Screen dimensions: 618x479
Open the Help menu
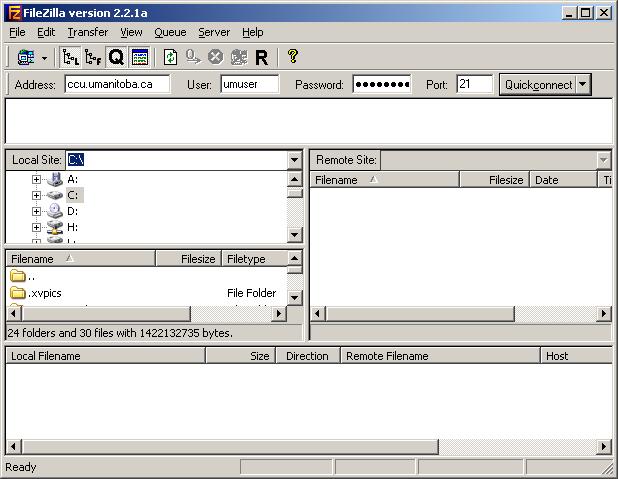pos(253,32)
